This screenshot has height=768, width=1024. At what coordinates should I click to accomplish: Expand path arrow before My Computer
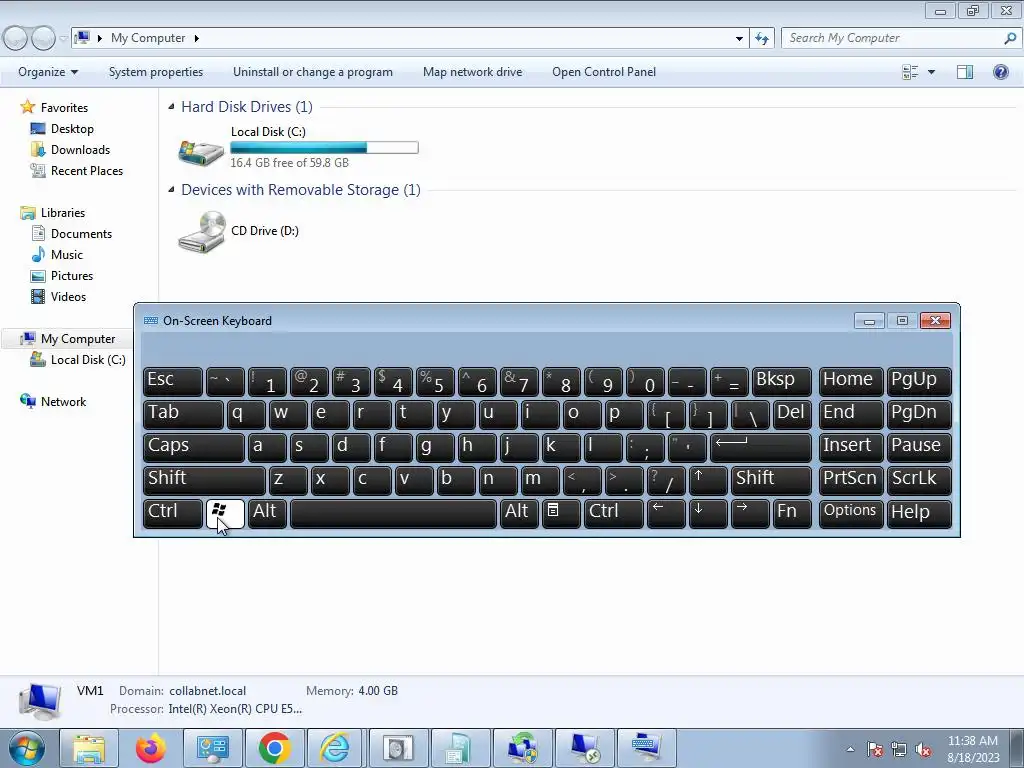[x=99, y=39]
